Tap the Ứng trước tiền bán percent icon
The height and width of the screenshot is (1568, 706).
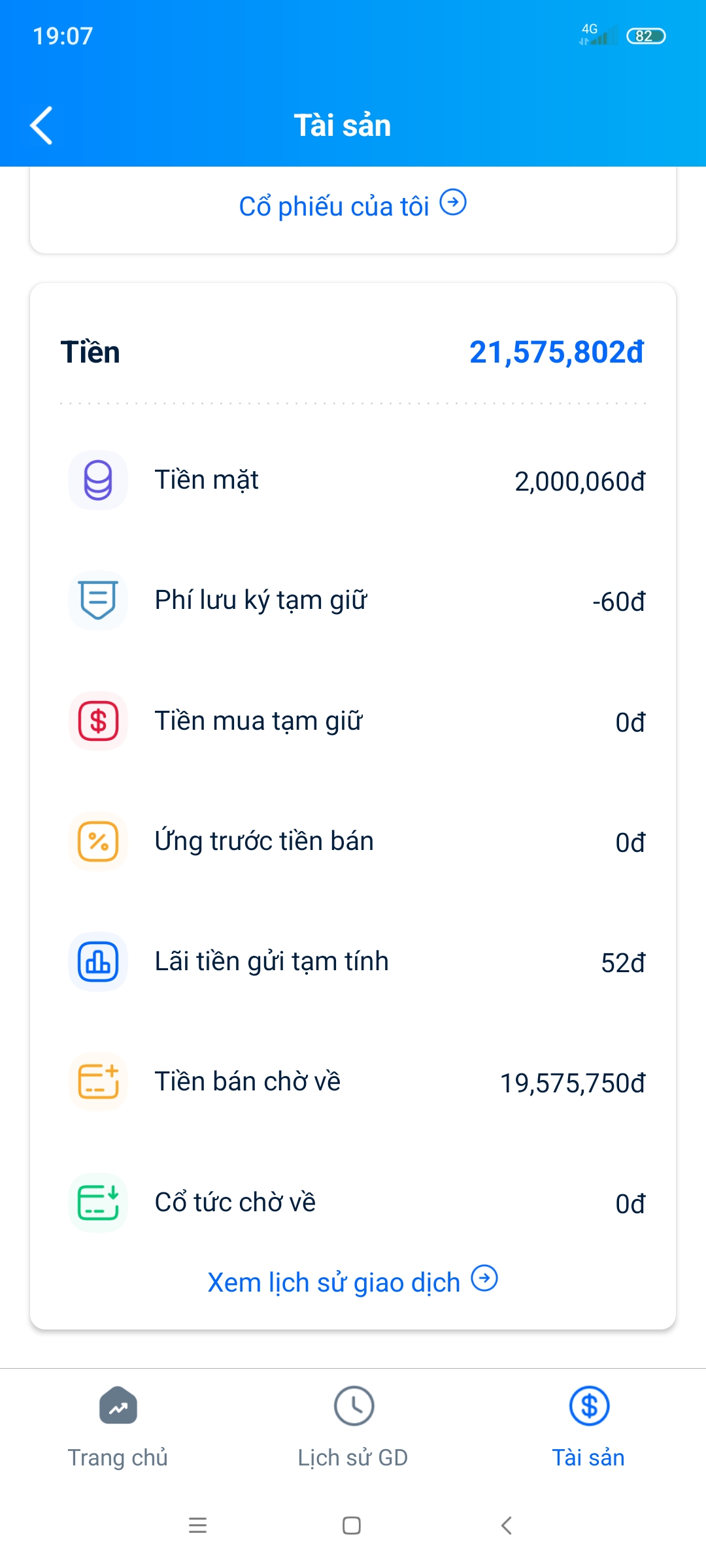[98, 841]
